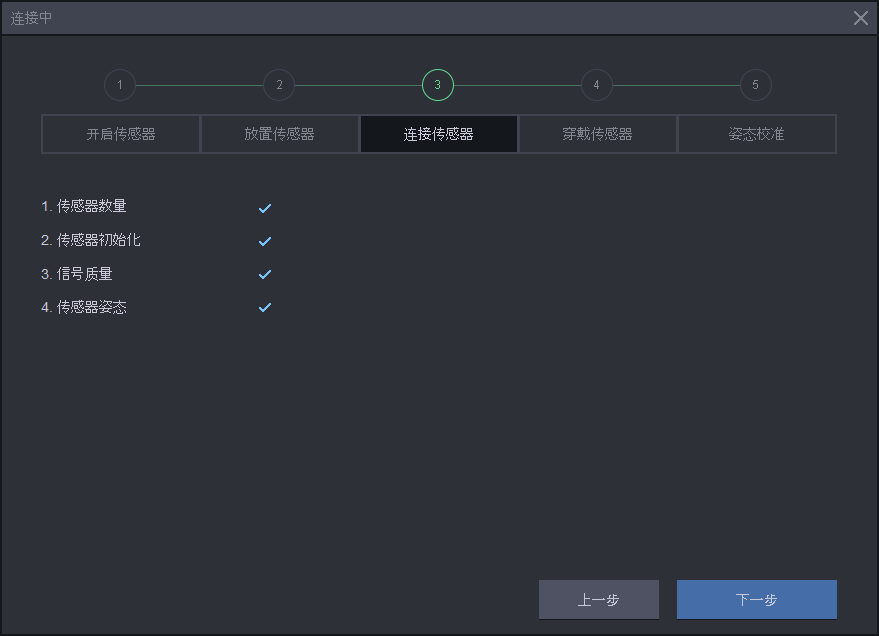879x636 pixels.
Task: Click the highlighted step 3 circle
Action: click(438, 85)
